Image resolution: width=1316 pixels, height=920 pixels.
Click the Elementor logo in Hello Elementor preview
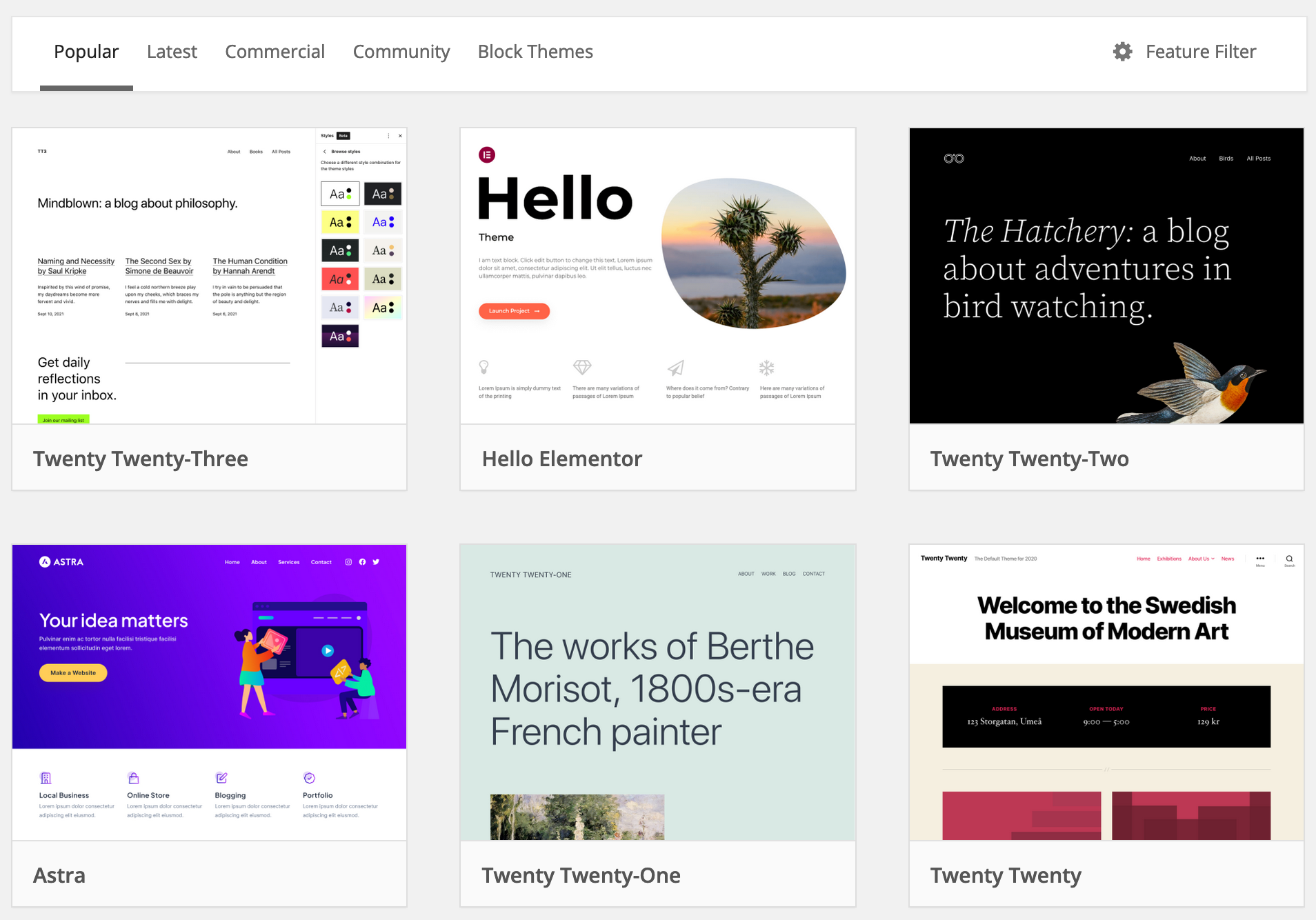(x=488, y=154)
